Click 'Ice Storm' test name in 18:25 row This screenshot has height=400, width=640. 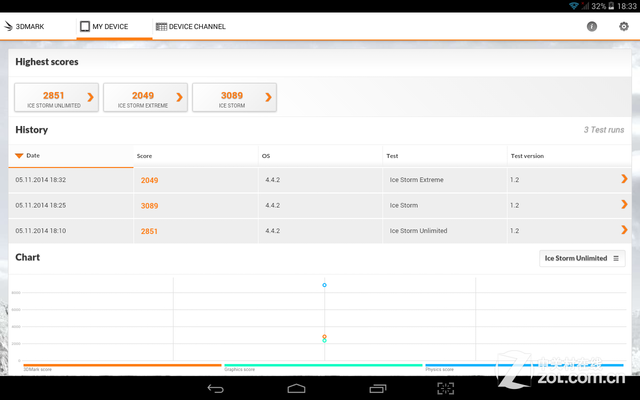point(404,205)
